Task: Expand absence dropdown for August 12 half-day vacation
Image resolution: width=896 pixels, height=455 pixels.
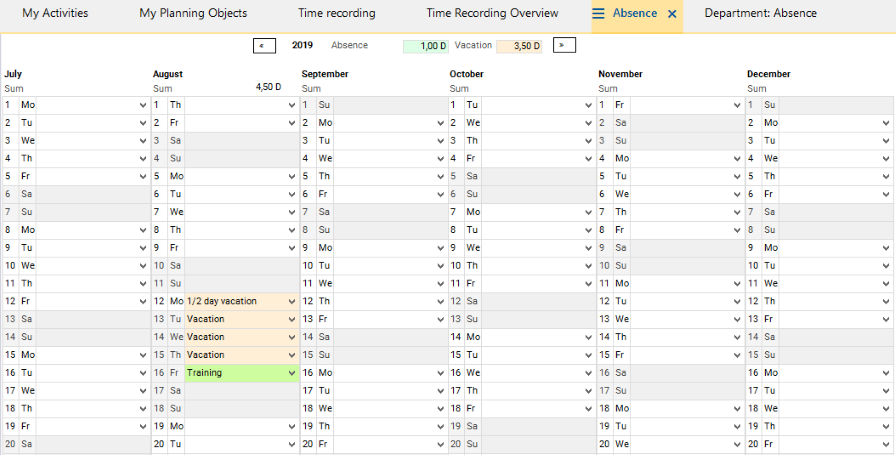Action: [x=292, y=301]
